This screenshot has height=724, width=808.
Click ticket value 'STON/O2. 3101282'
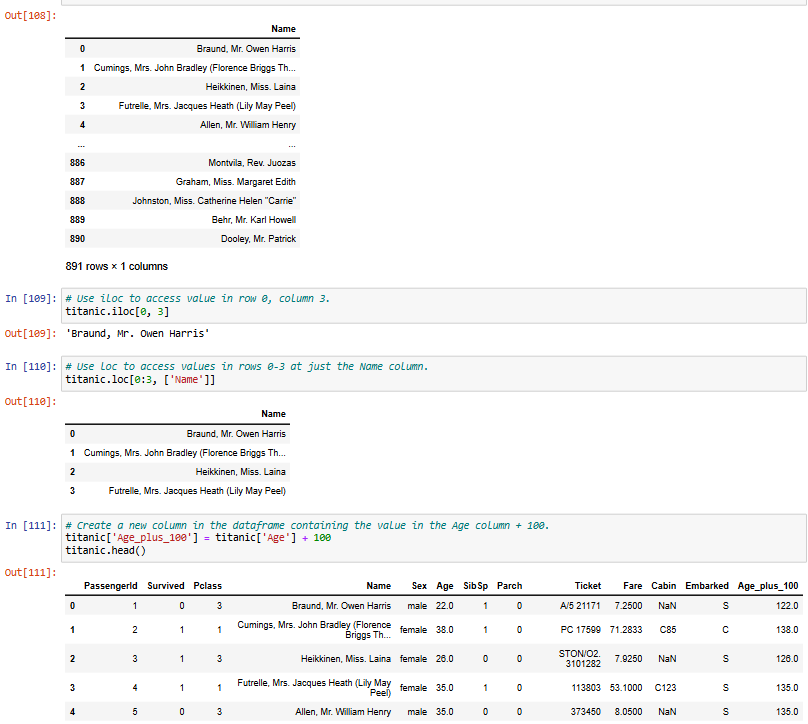click(580, 659)
